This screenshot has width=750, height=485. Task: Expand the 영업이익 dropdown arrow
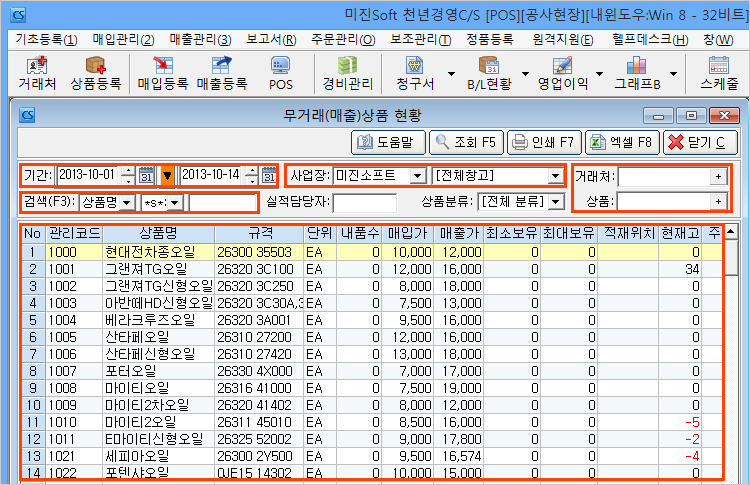coord(599,74)
